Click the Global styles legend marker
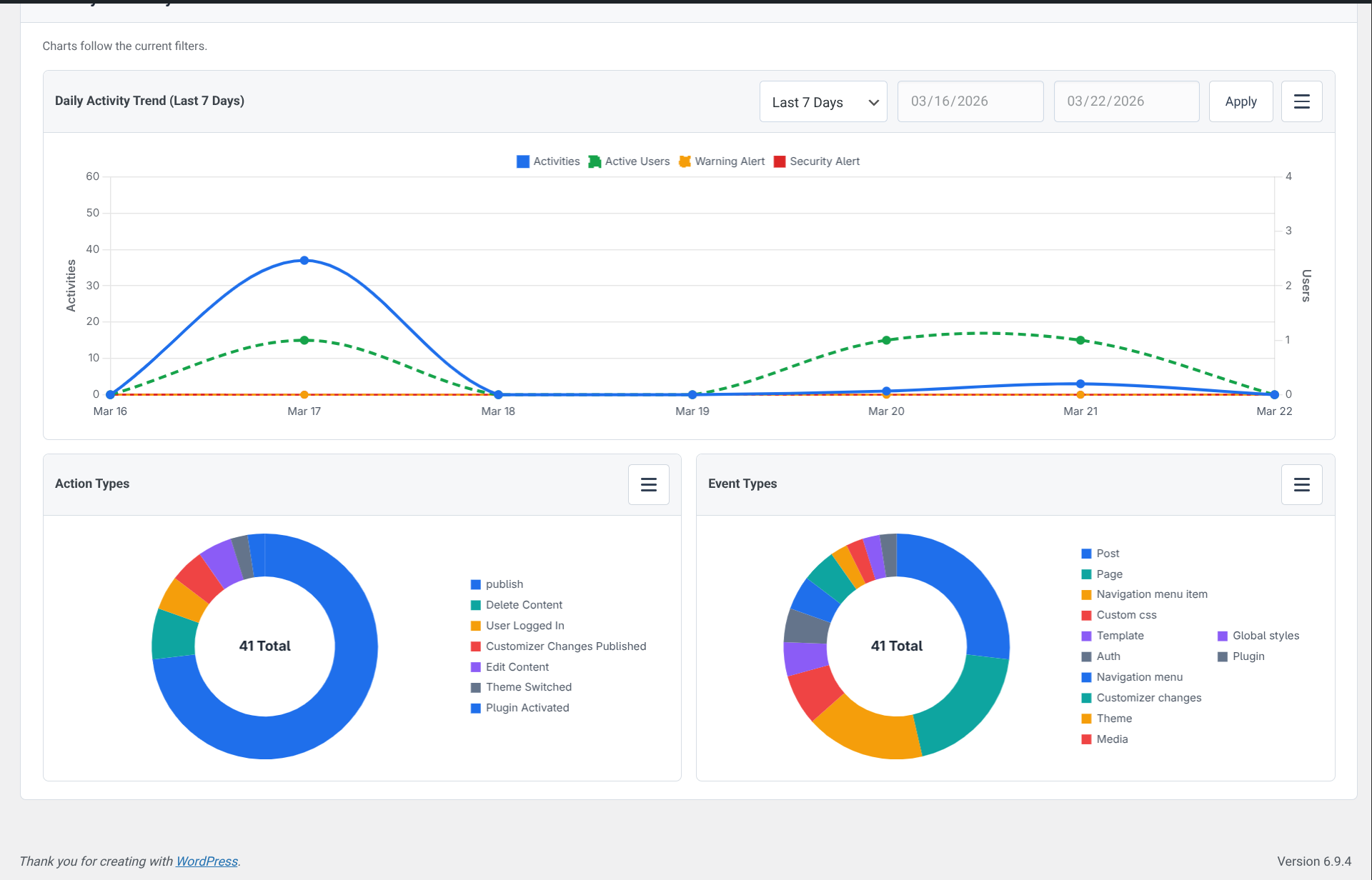This screenshot has height=880, width=1372. tap(1223, 636)
